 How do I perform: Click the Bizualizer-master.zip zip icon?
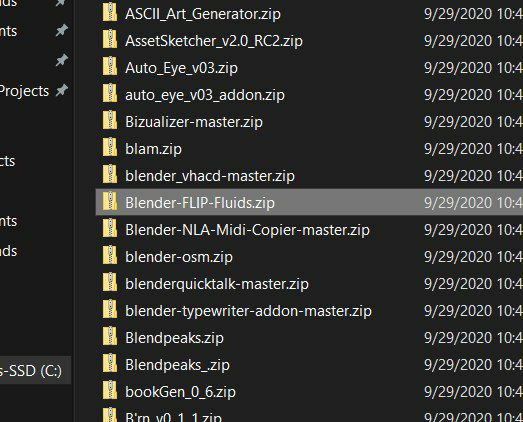point(110,121)
